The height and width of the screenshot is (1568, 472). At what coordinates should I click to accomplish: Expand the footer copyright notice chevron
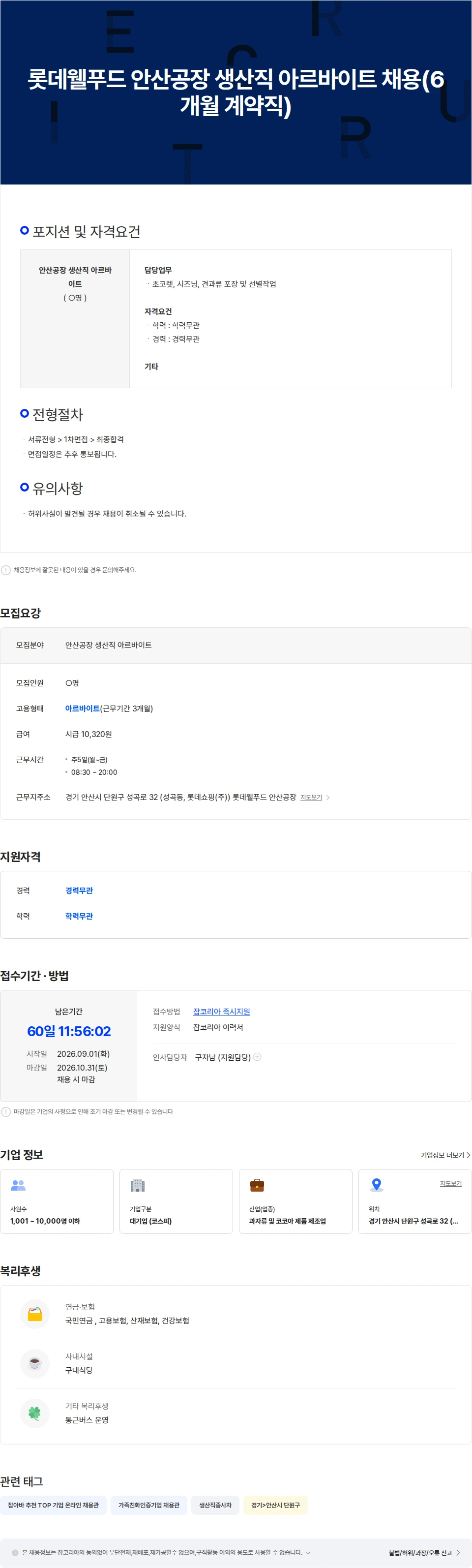pyautogui.click(x=308, y=1552)
